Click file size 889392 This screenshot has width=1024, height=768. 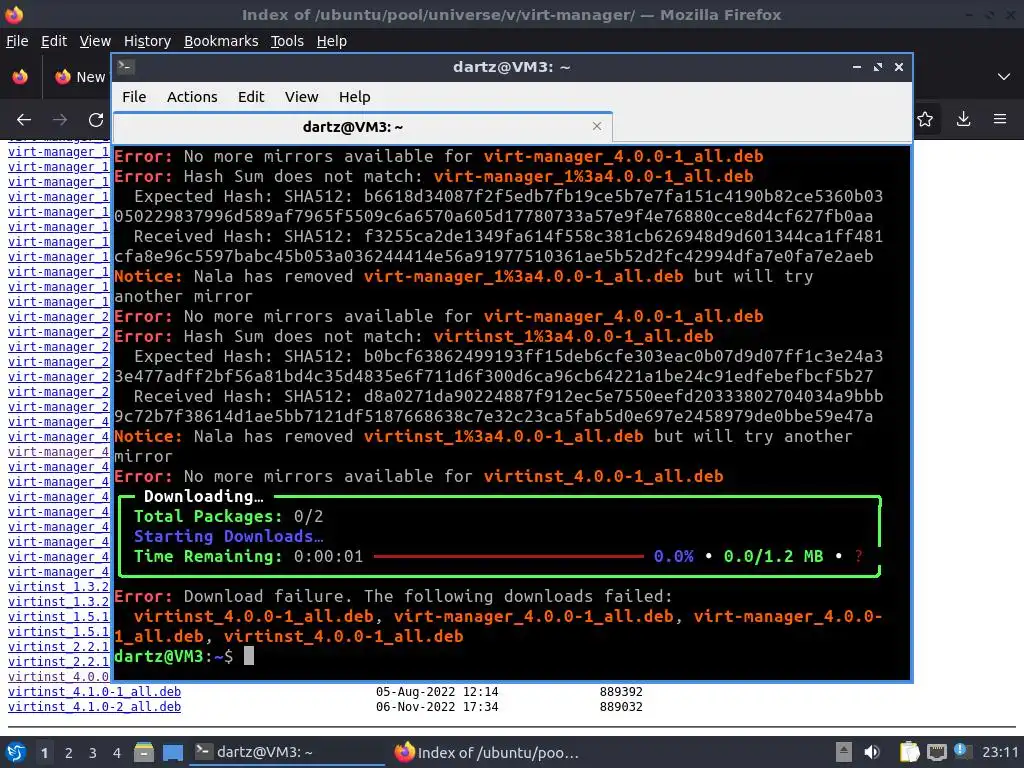(621, 692)
